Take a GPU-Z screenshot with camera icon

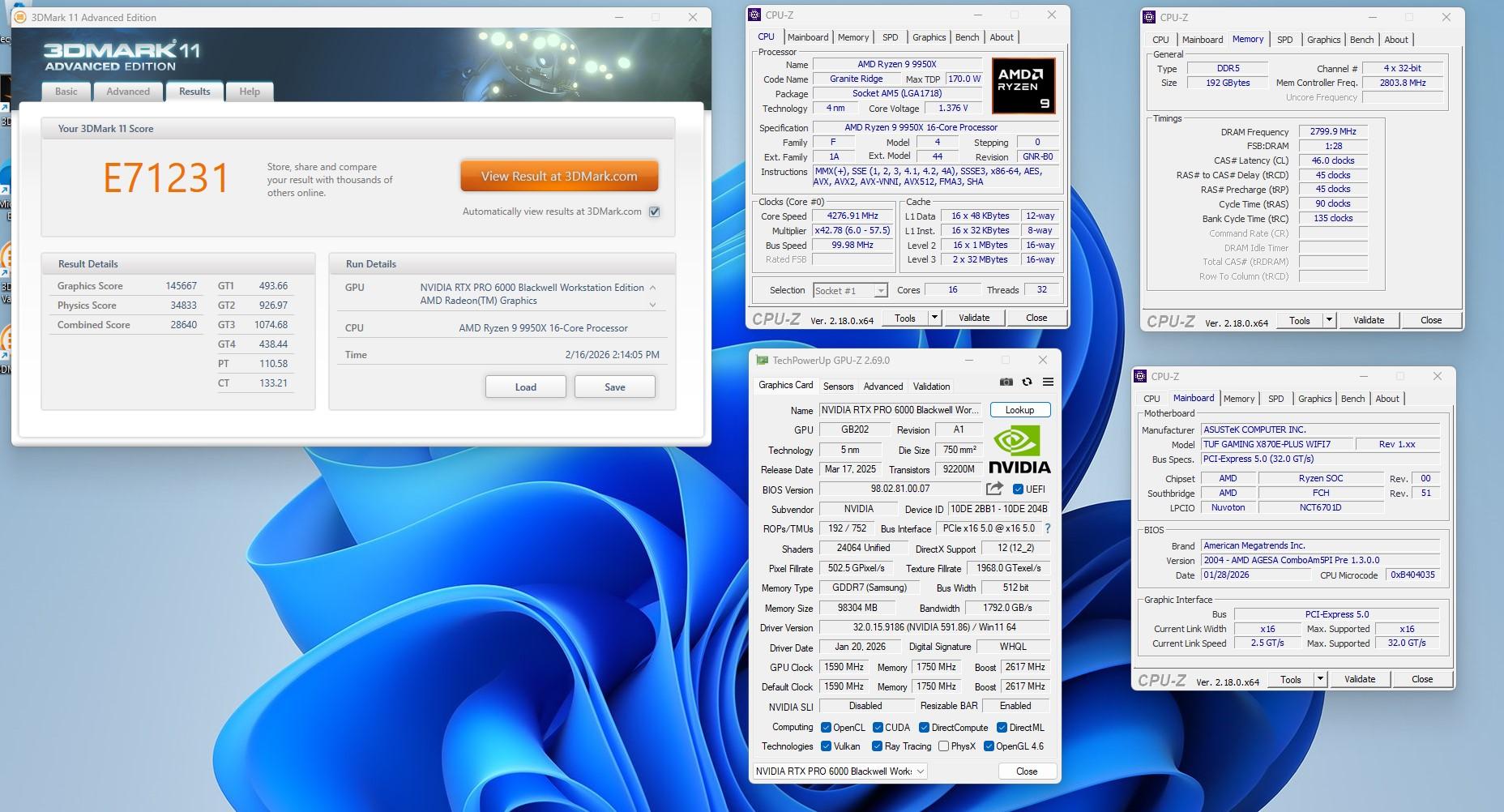tap(1006, 382)
